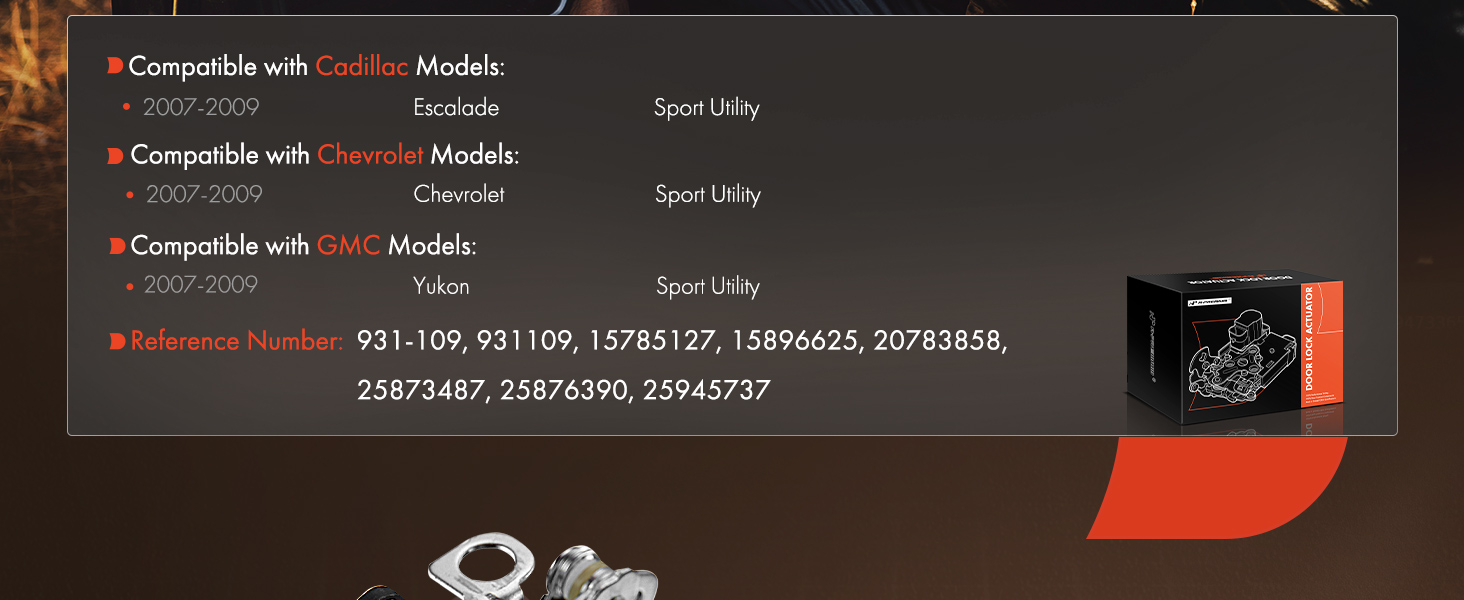Click the orange bullet beside Cadillac heading
The image size is (1464, 600).
coord(115,67)
